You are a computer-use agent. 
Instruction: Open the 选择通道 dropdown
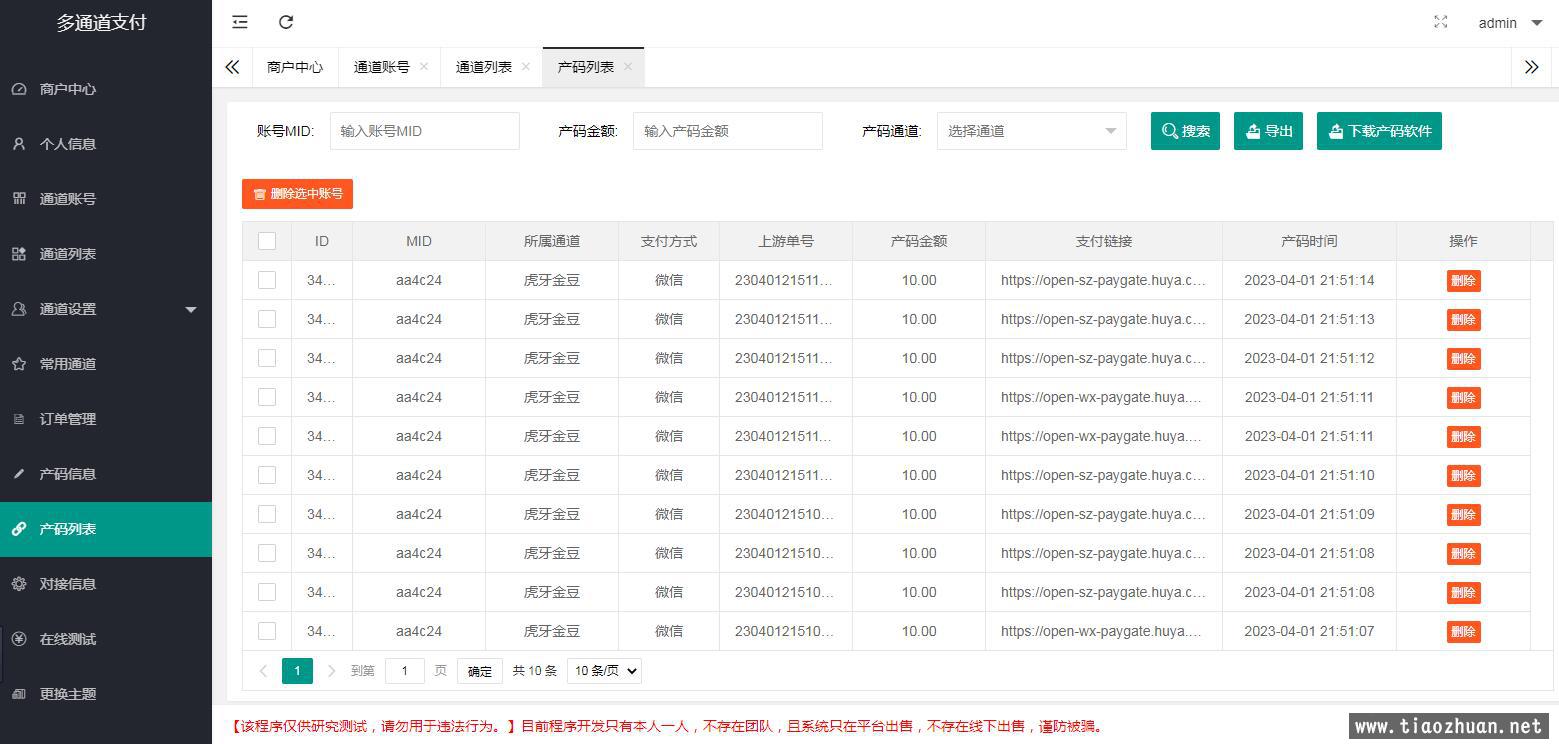tap(1031, 131)
